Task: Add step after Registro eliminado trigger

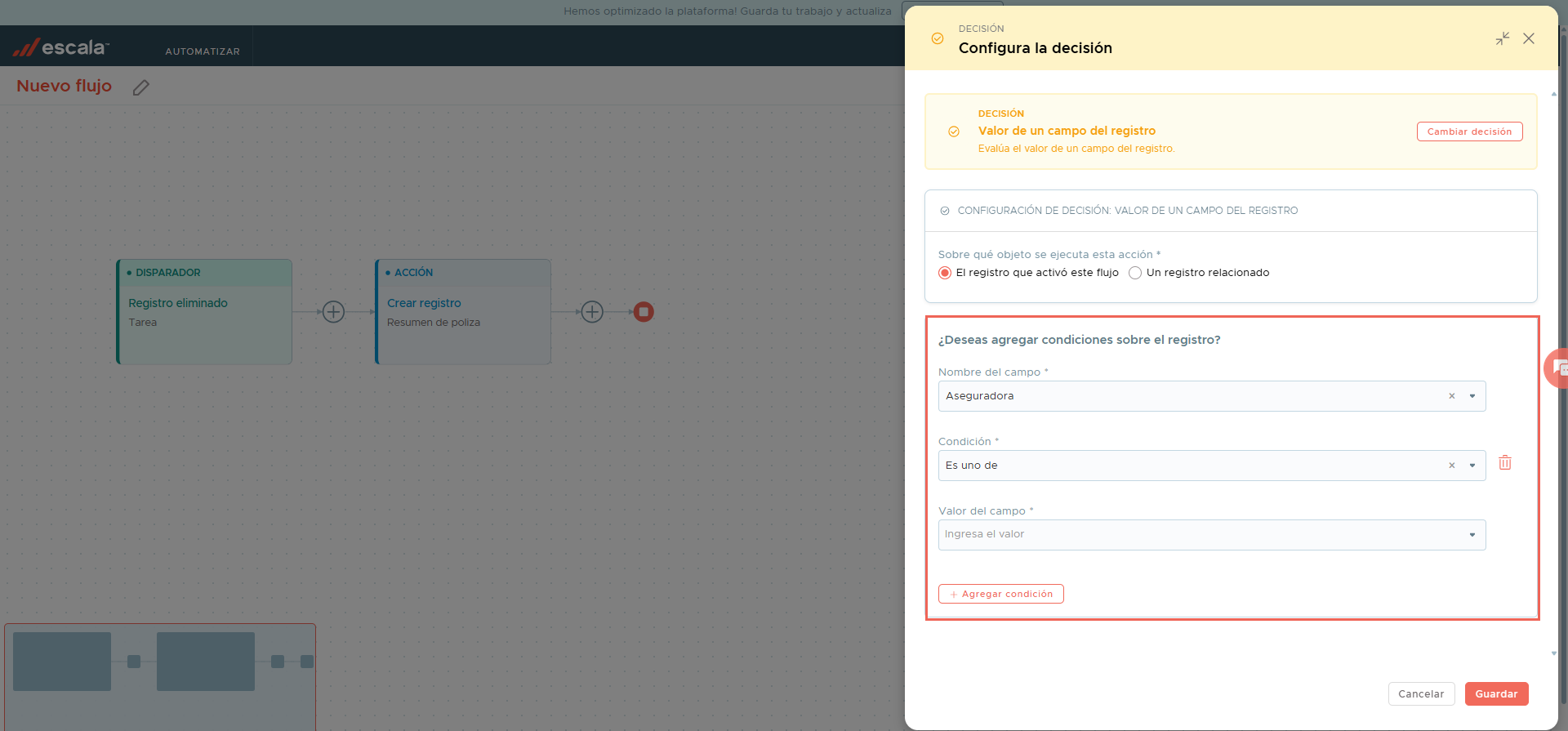Action: 333,312
